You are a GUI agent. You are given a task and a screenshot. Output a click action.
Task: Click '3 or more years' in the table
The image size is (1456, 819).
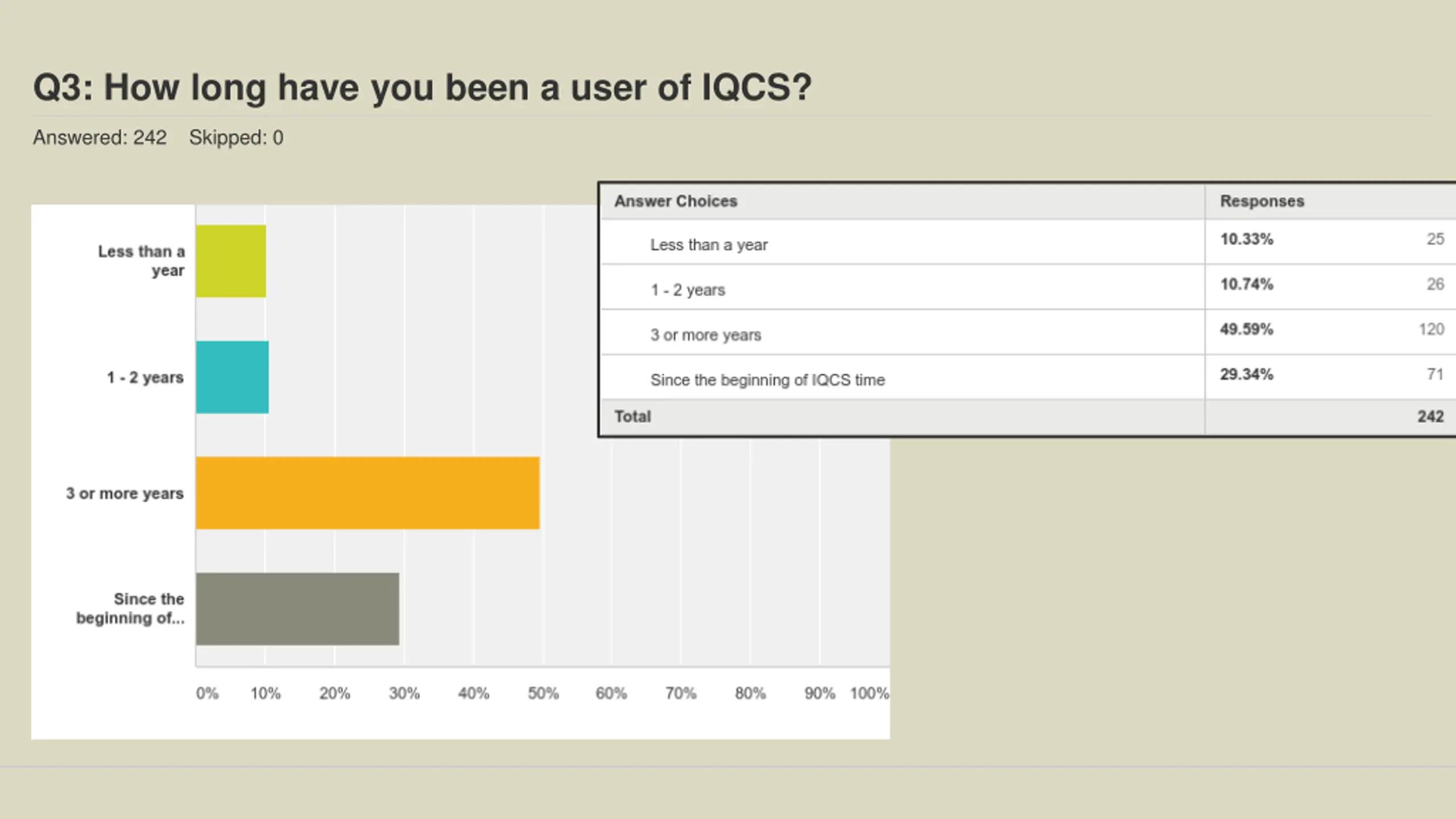(x=705, y=335)
